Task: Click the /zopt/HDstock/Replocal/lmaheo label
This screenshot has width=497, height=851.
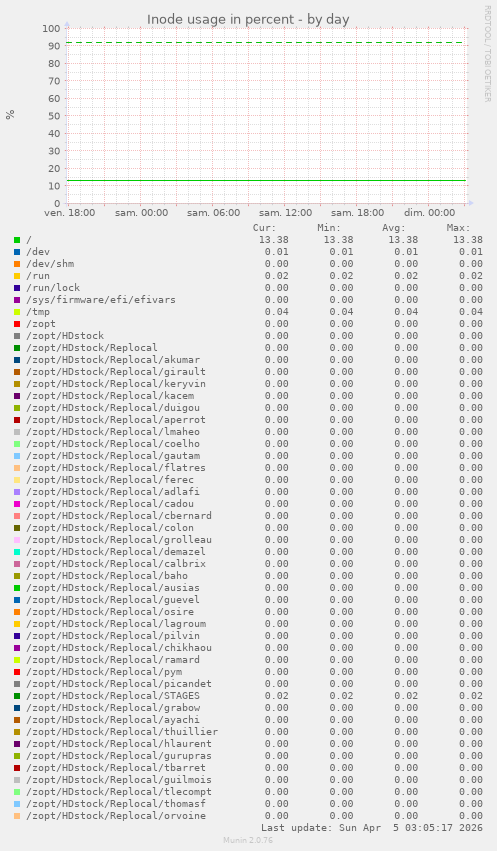Action: (113, 431)
